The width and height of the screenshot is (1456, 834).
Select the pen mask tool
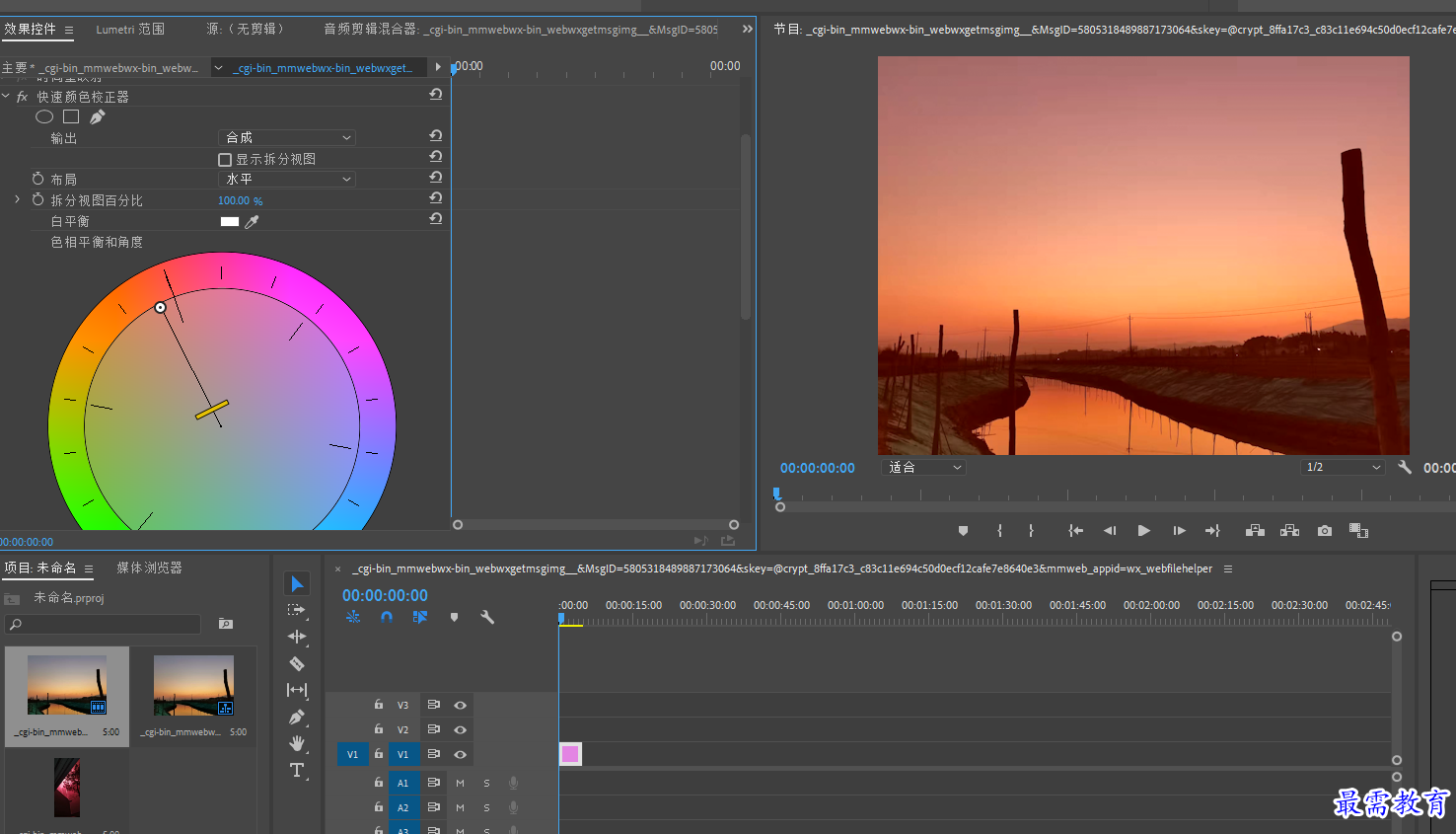point(97,116)
